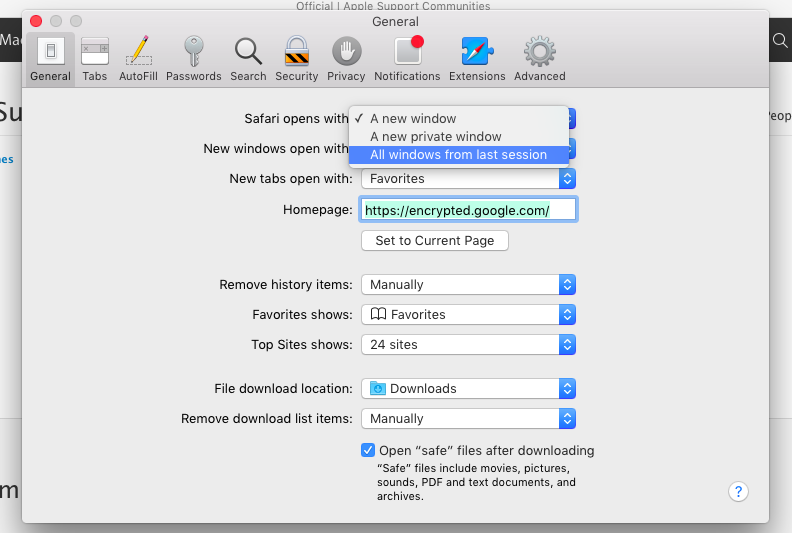Open the Remove download list items dropdown
The width and height of the screenshot is (792, 533).
pyautogui.click(x=468, y=419)
